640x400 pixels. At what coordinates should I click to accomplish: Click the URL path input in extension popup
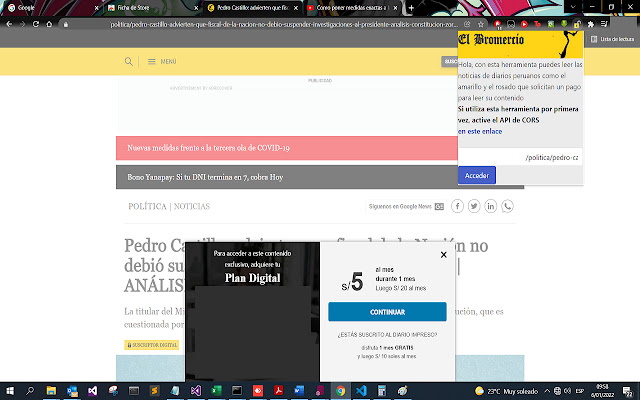tap(520, 158)
